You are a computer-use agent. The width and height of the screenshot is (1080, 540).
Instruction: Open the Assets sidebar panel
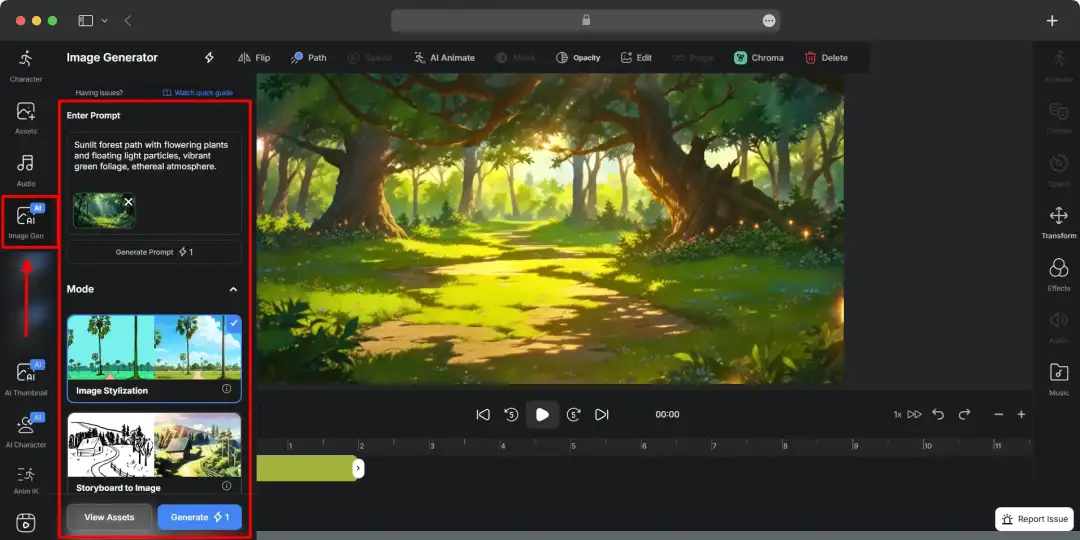tap(25, 118)
